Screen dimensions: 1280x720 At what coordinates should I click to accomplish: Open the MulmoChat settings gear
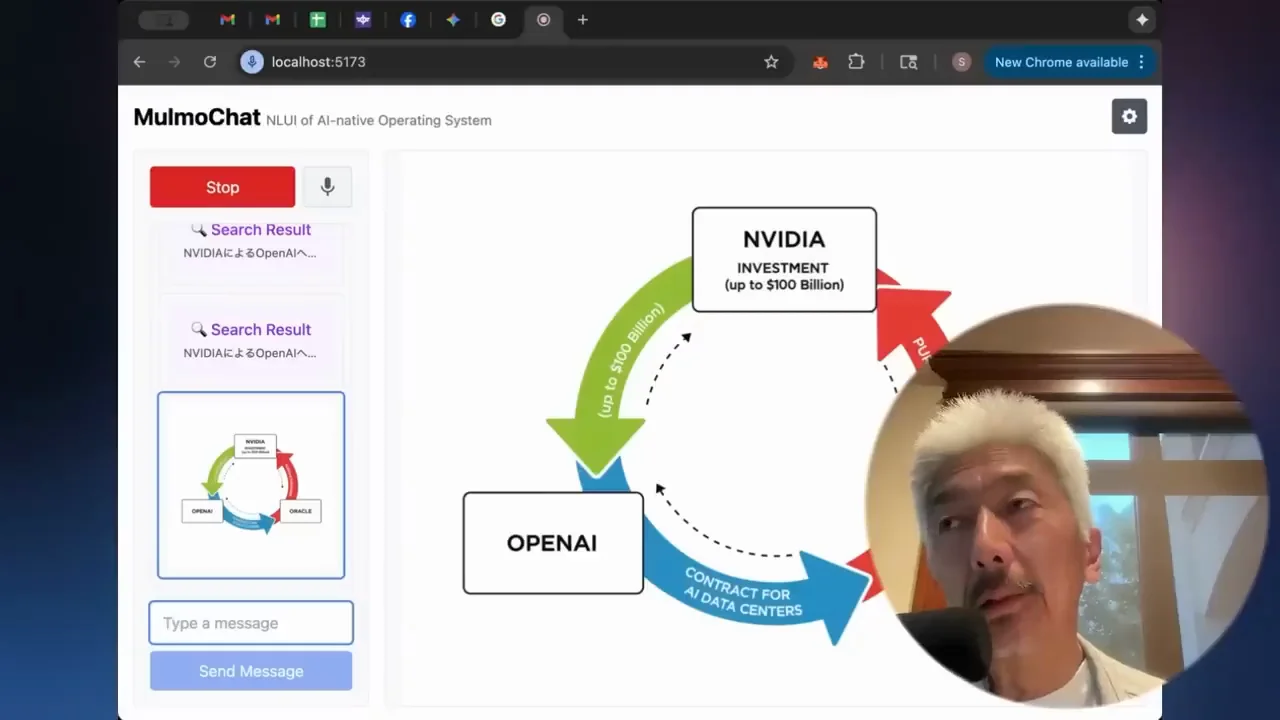[x=1129, y=116]
